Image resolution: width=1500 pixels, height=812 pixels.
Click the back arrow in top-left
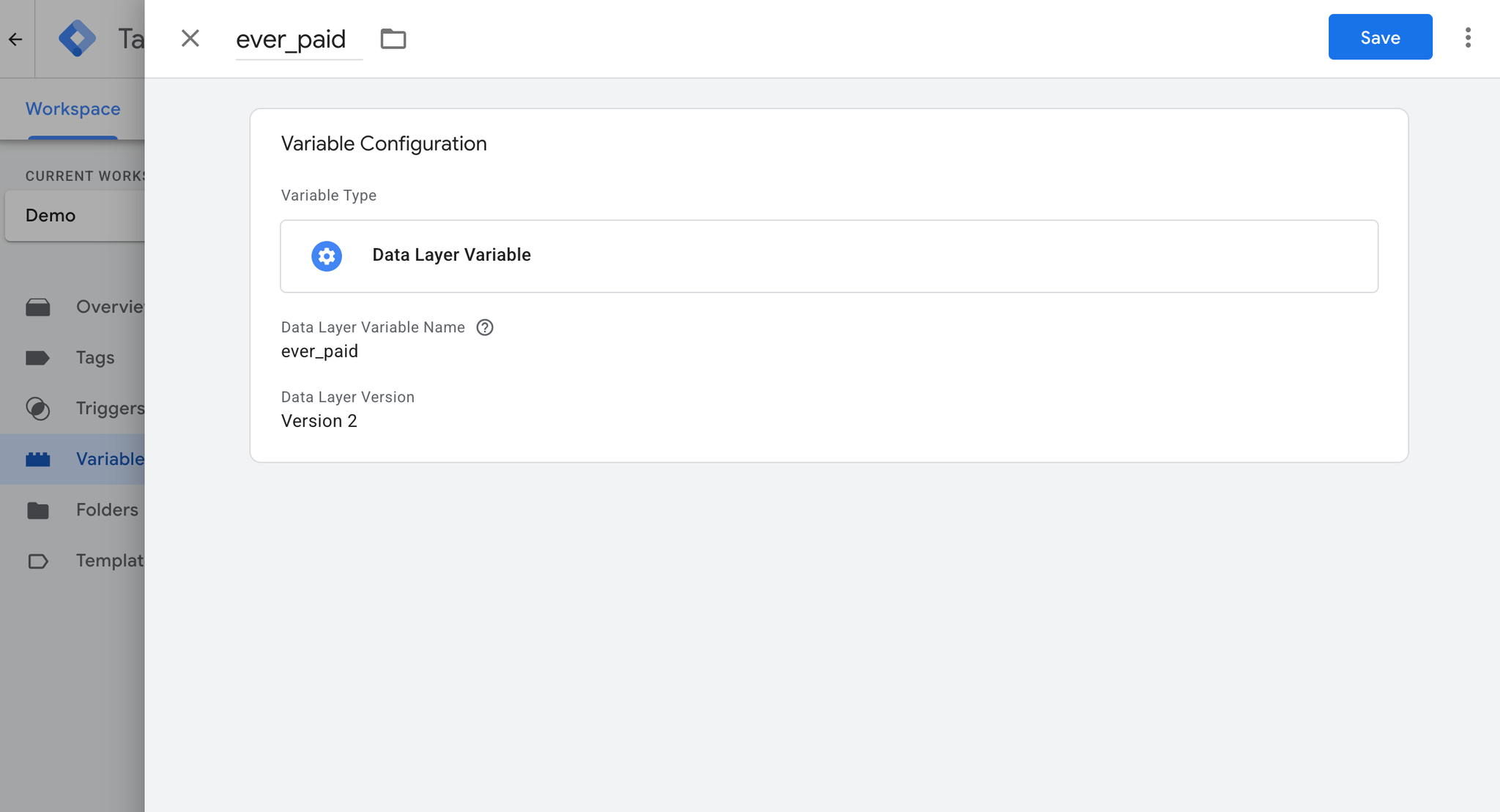[x=15, y=39]
